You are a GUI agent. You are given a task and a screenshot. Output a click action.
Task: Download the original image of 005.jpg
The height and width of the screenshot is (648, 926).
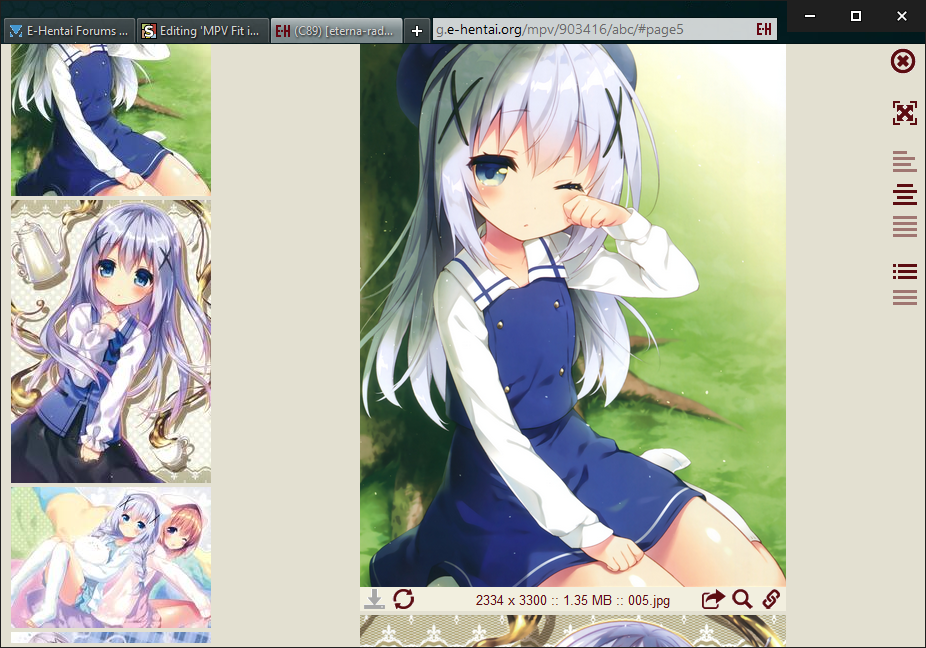[x=374, y=599]
